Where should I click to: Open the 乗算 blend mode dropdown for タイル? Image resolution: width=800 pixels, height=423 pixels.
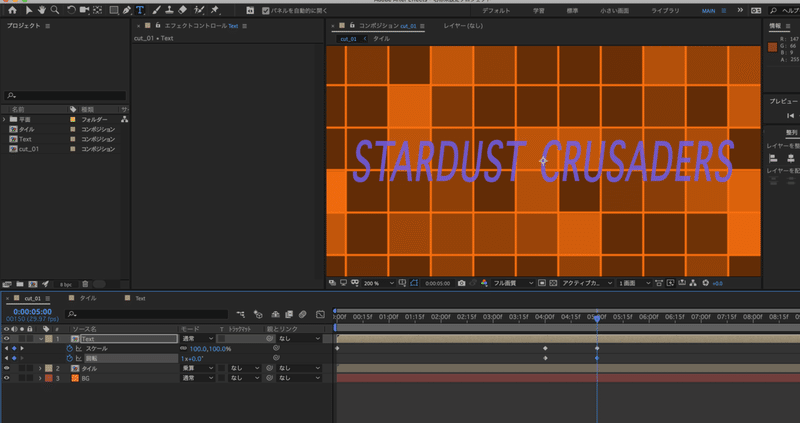(x=198, y=368)
